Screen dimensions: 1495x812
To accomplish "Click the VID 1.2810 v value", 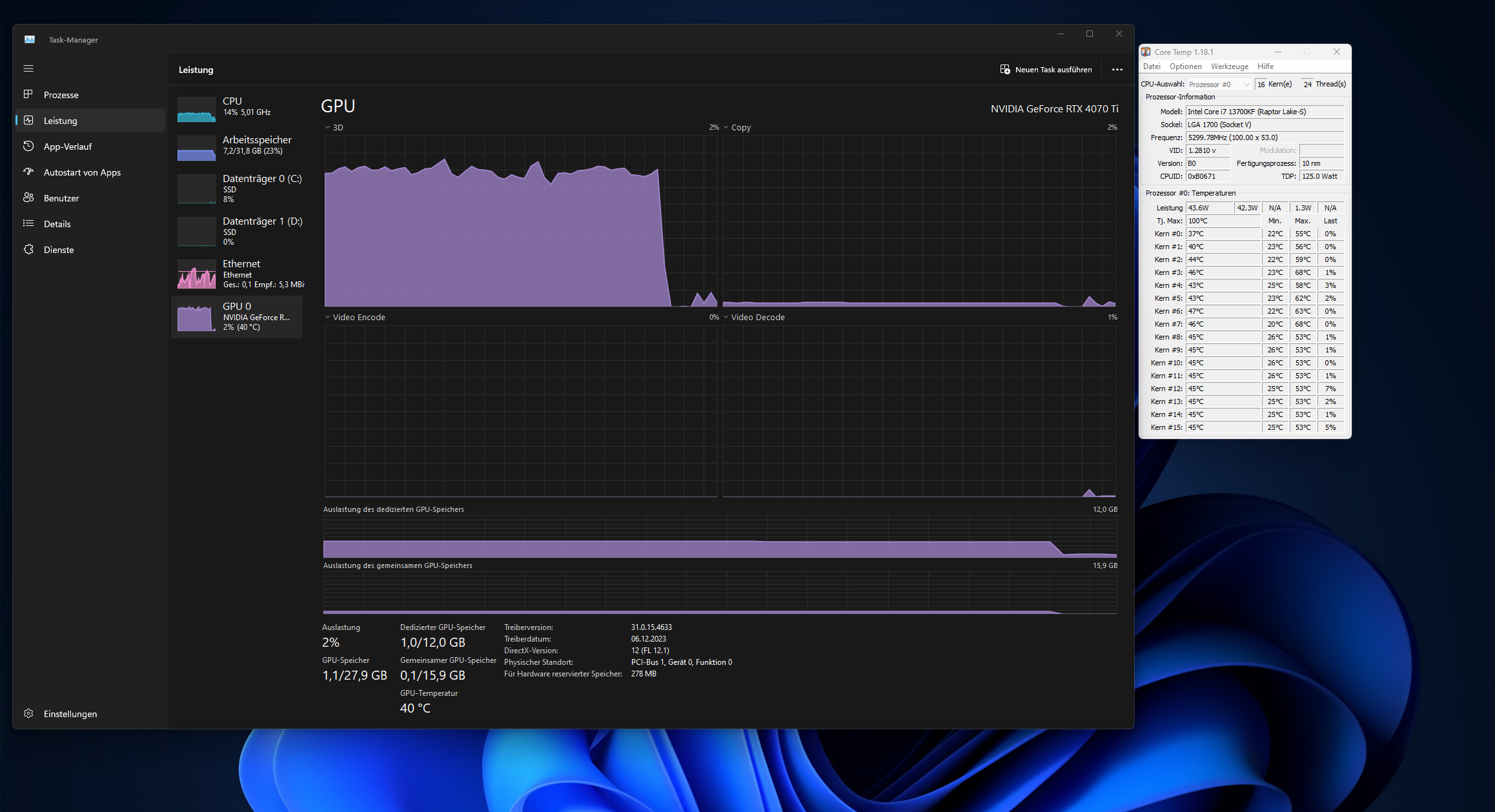I will (1208, 150).
